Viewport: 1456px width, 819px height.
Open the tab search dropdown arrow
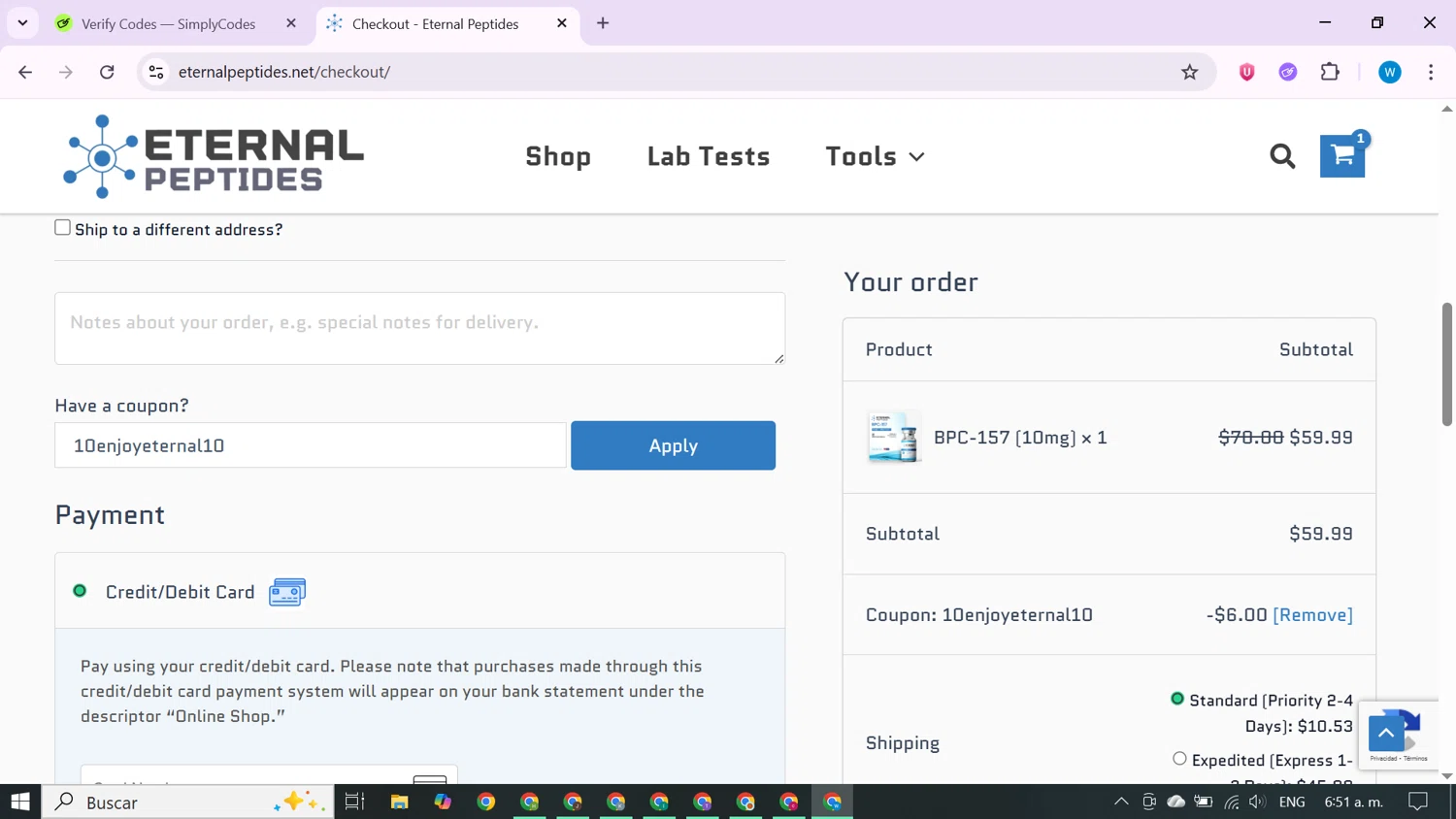pyautogui.click(x=22, y=23)
